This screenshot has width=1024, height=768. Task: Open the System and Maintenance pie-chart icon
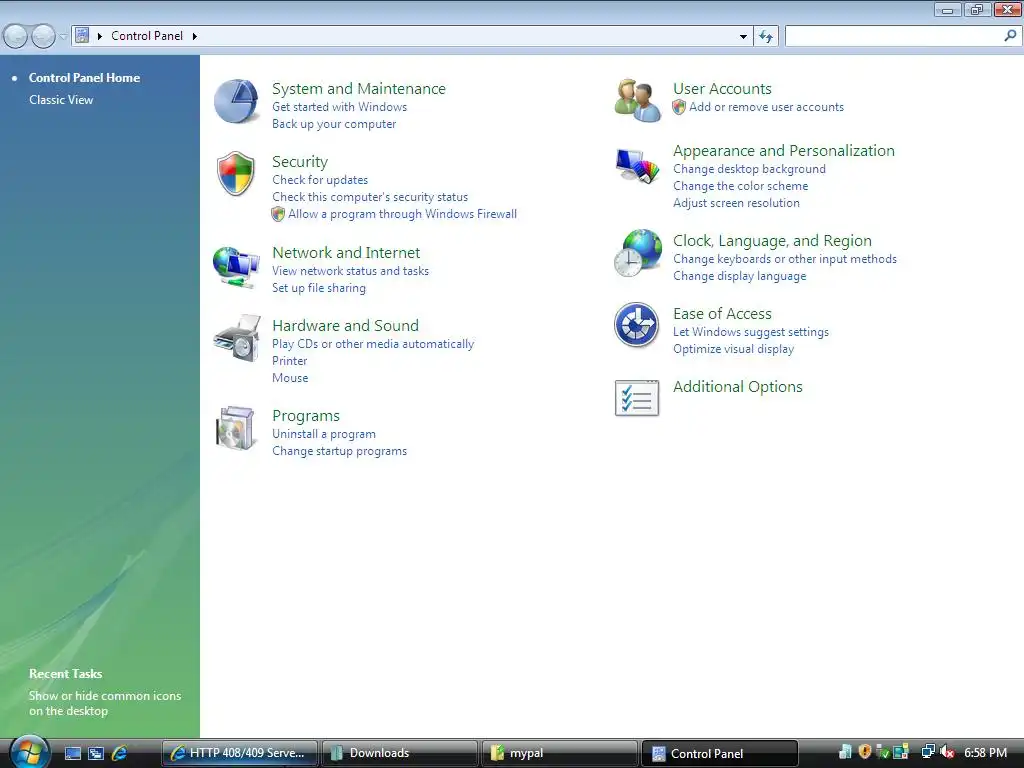point(236,101)
